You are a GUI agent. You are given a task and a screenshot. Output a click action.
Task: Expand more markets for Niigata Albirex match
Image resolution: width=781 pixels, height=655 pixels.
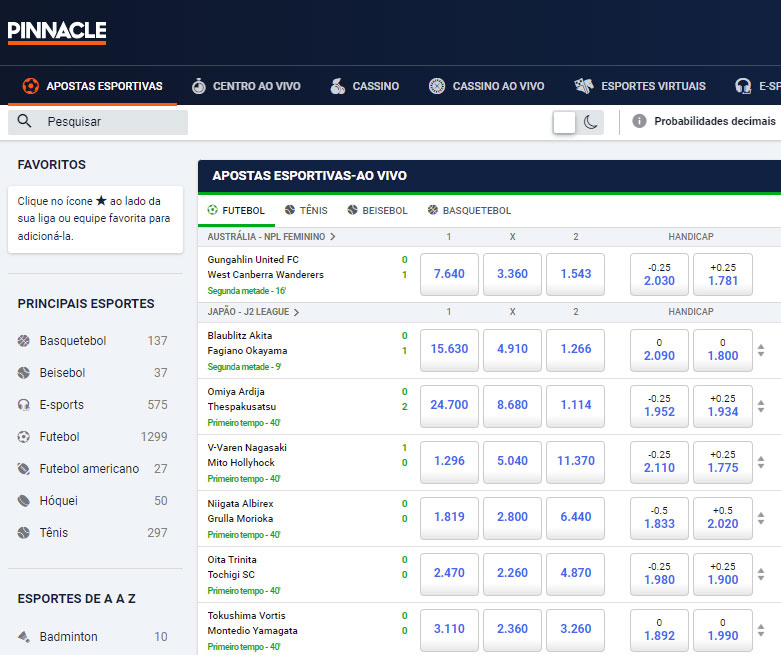pos(761,519)
